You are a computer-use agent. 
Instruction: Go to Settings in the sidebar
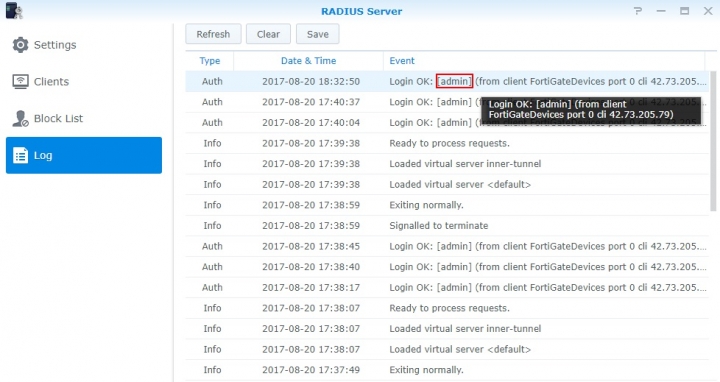(x=55, y=45)
